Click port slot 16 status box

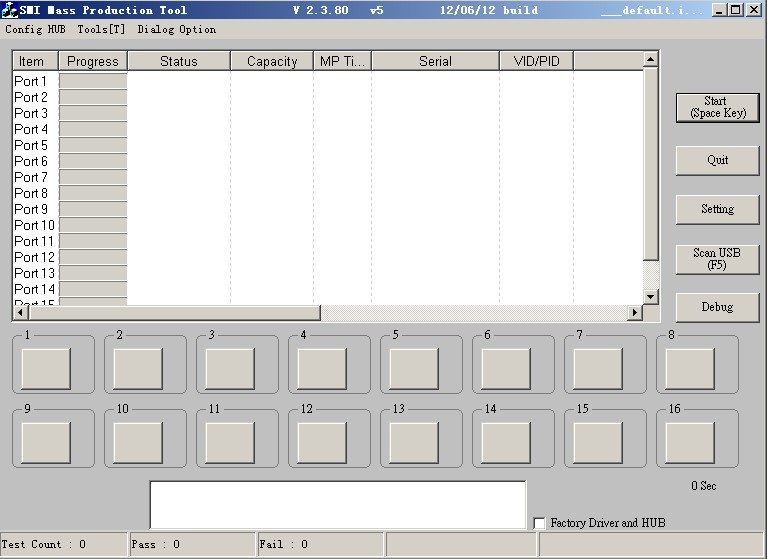(x=690, y=443)
